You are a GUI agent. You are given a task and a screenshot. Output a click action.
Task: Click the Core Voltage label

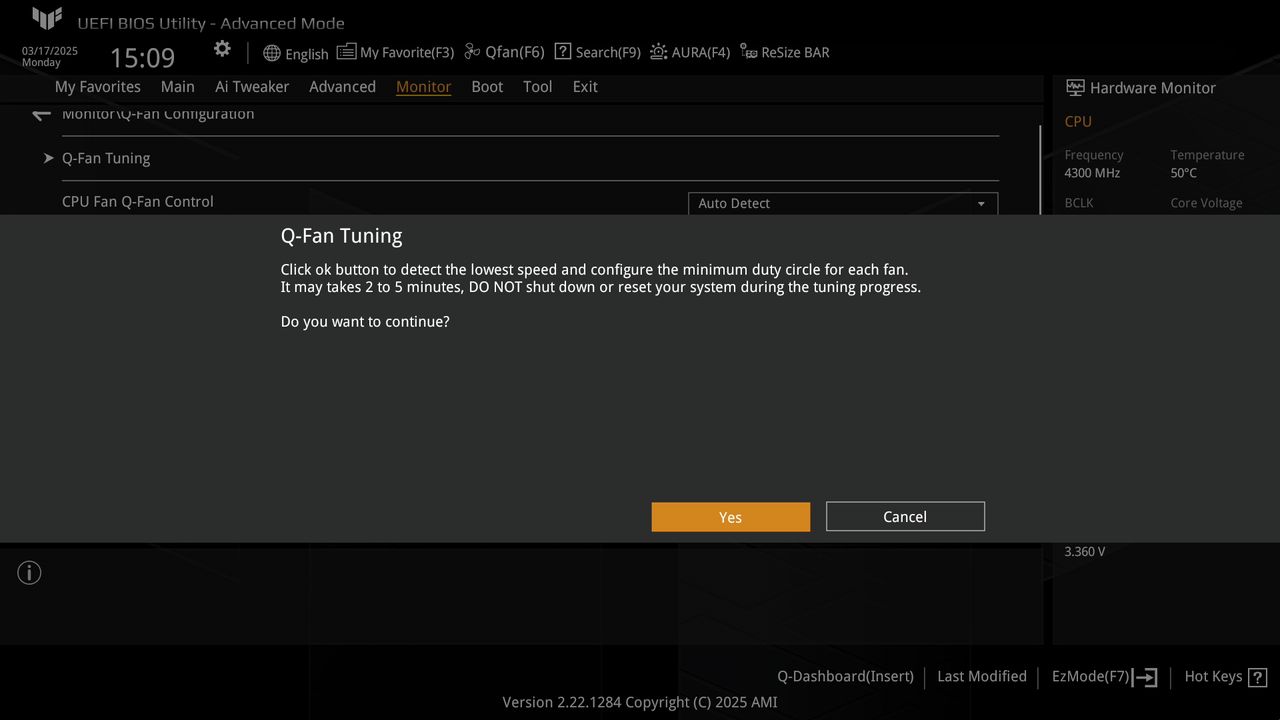point(1206,203)
